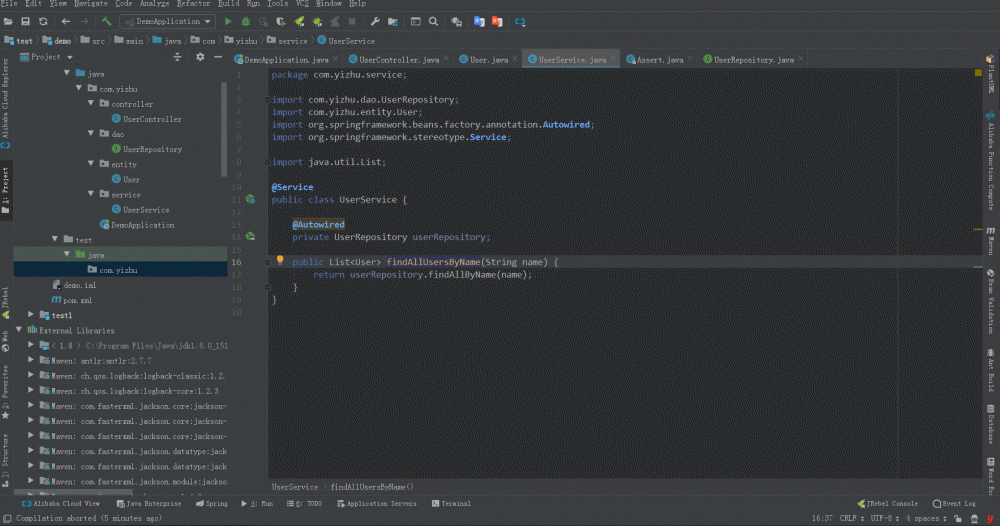Start debugging with the bug icon
Viewport: 1000px width, 526px height.
click(246, 21)
